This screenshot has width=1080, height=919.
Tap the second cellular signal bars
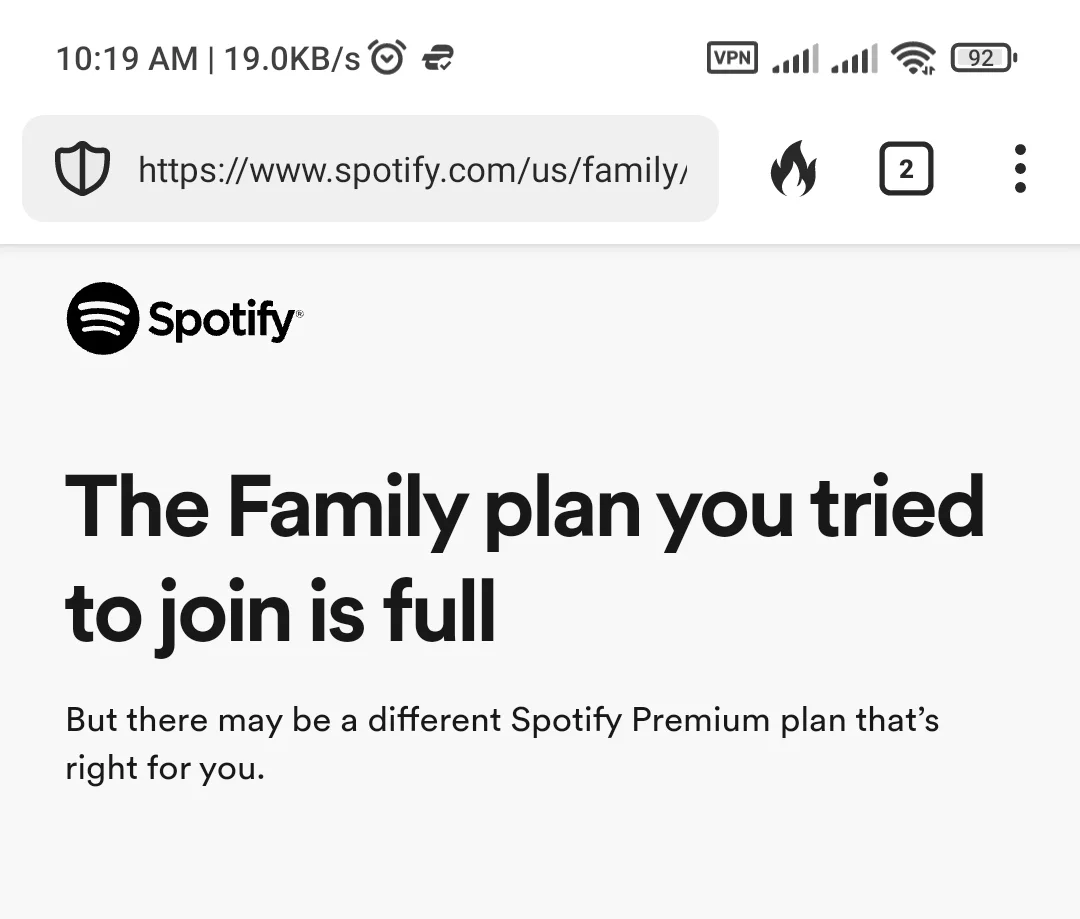[x=855, y=58]
